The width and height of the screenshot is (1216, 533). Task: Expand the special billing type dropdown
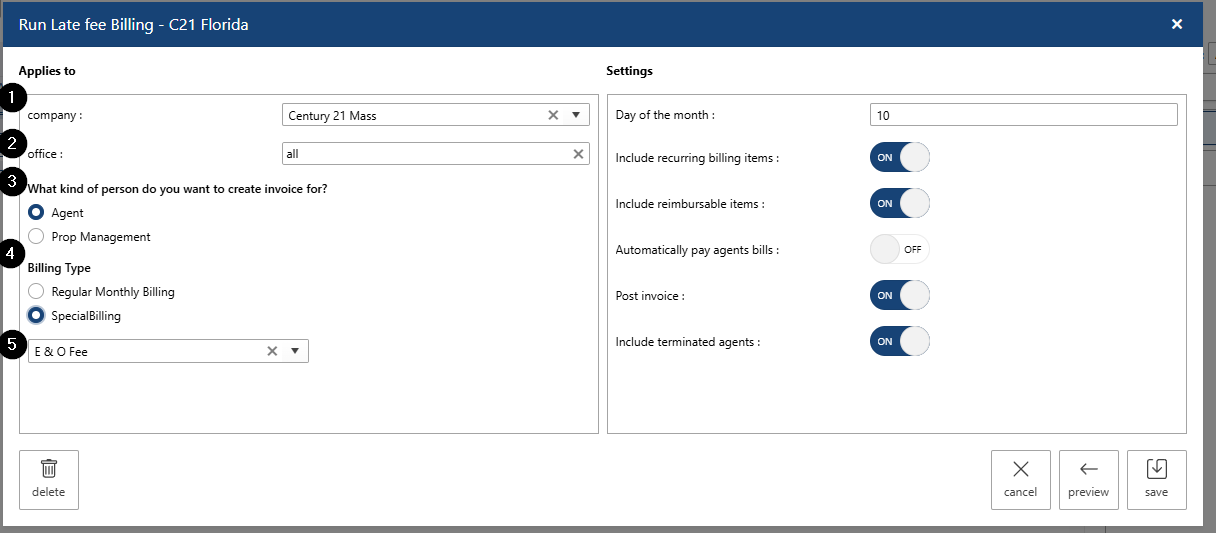coord(295,351)
